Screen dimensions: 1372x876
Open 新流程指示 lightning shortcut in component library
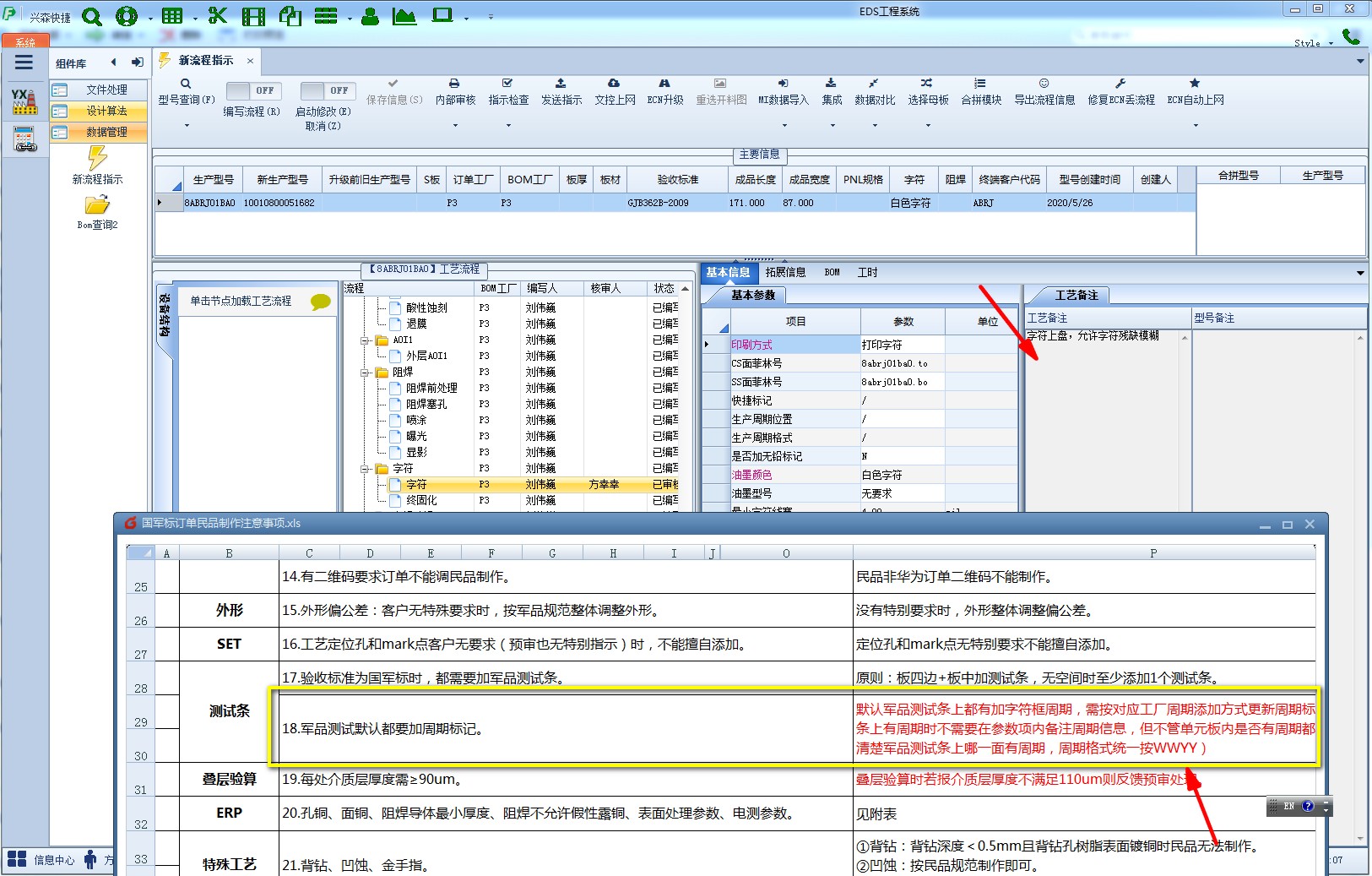pos(97,166)
